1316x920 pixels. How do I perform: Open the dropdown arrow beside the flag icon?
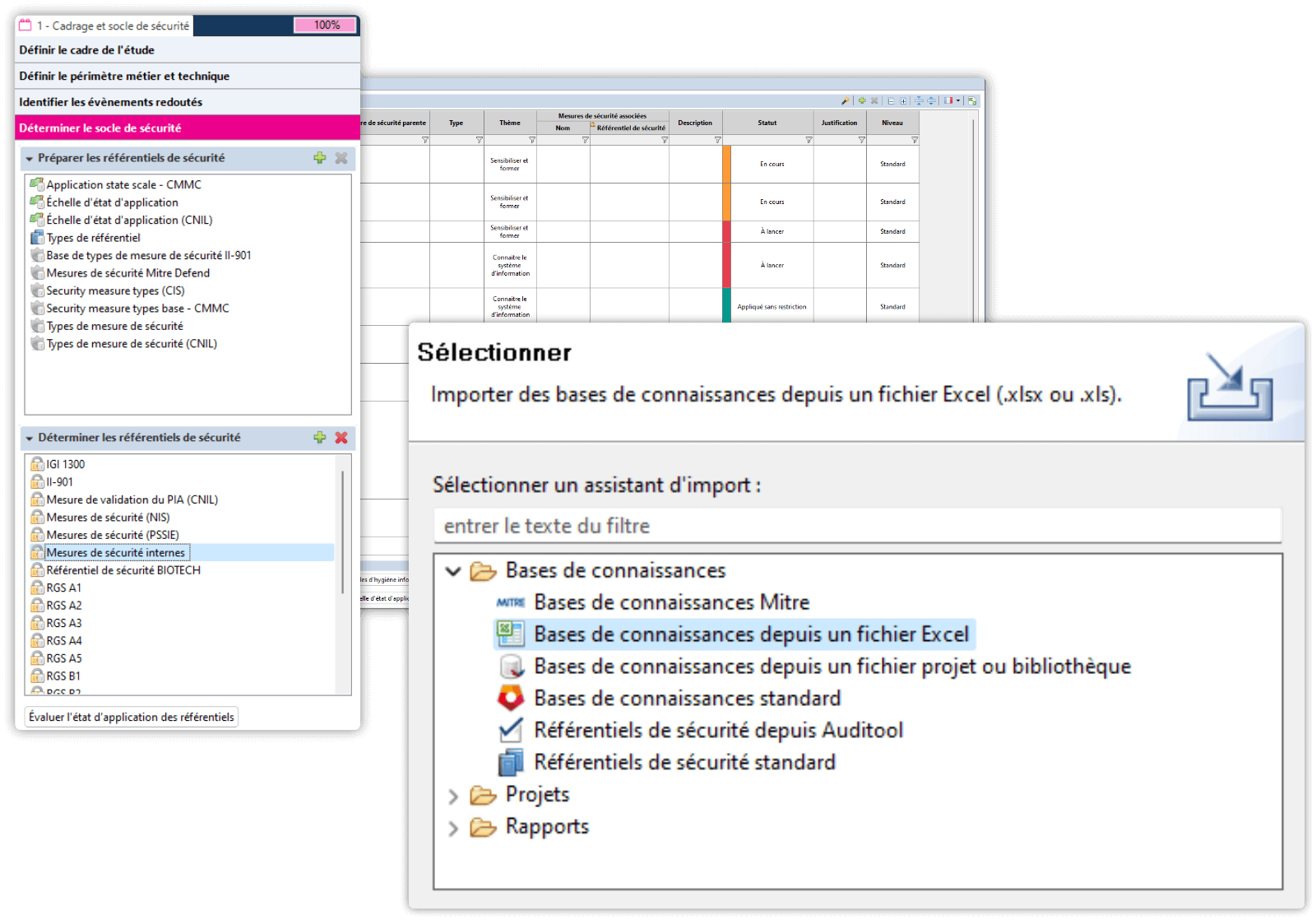point(958,100)
